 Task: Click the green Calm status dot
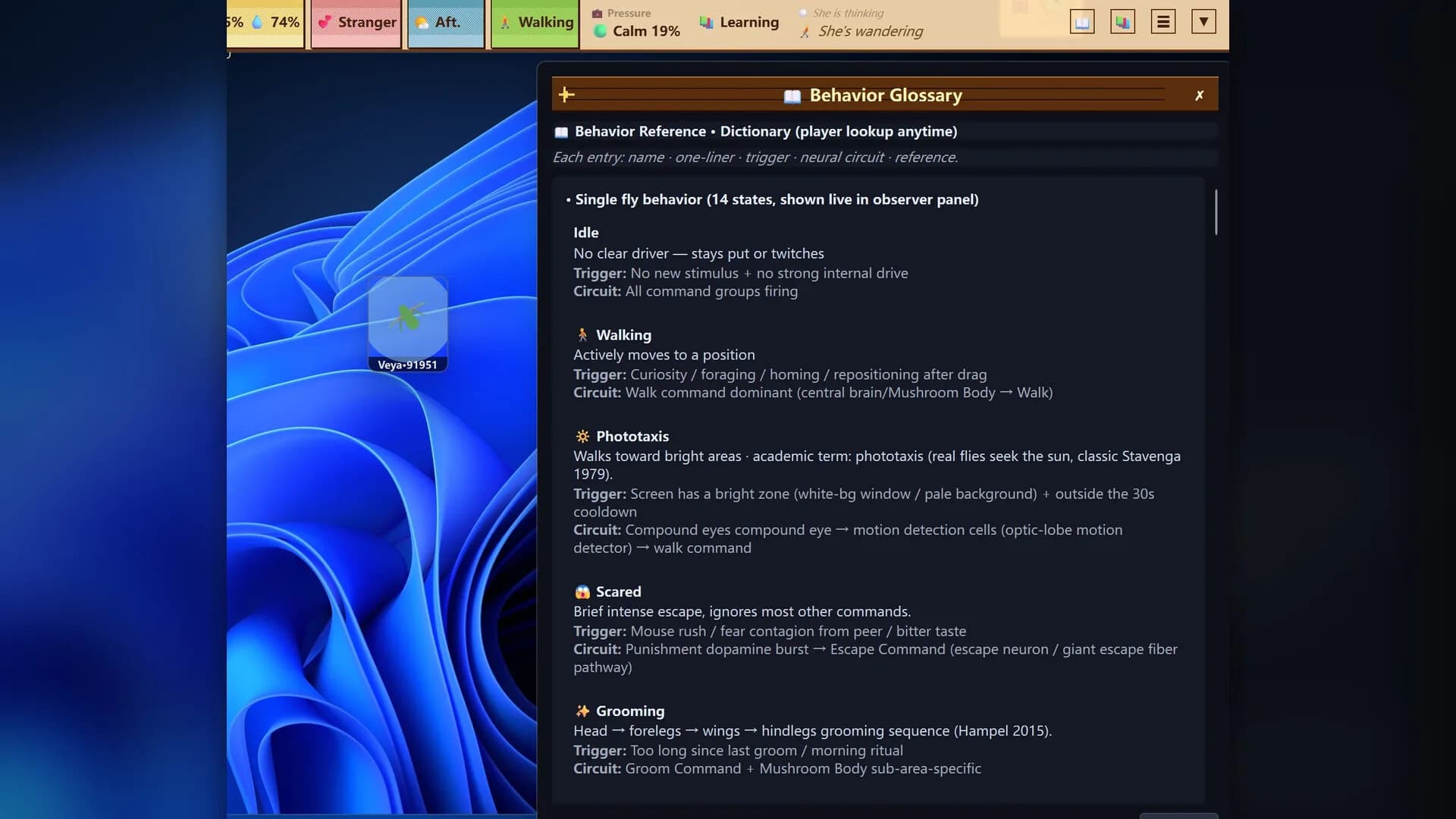[600, 31]
